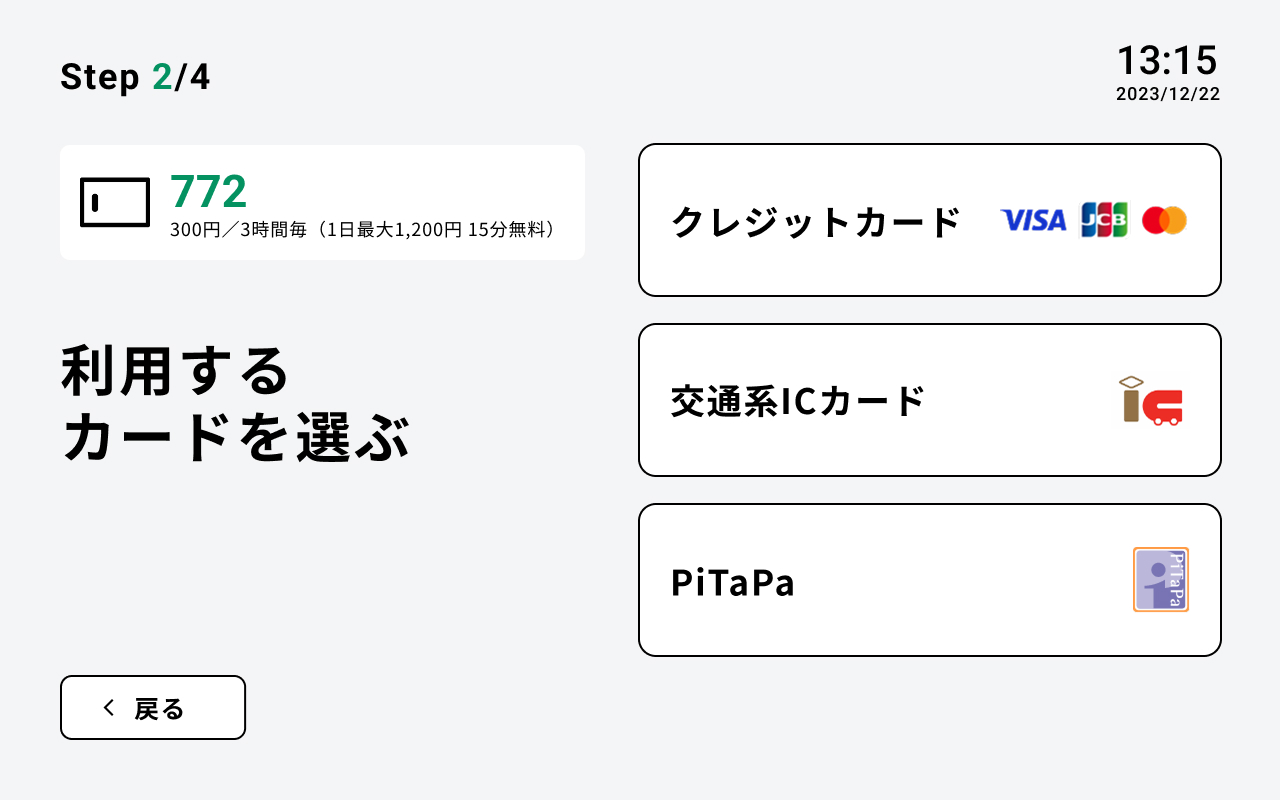Click the back chevron arrow icon
Viewport: 1280px width, 800px height.
tap(109, 708)
